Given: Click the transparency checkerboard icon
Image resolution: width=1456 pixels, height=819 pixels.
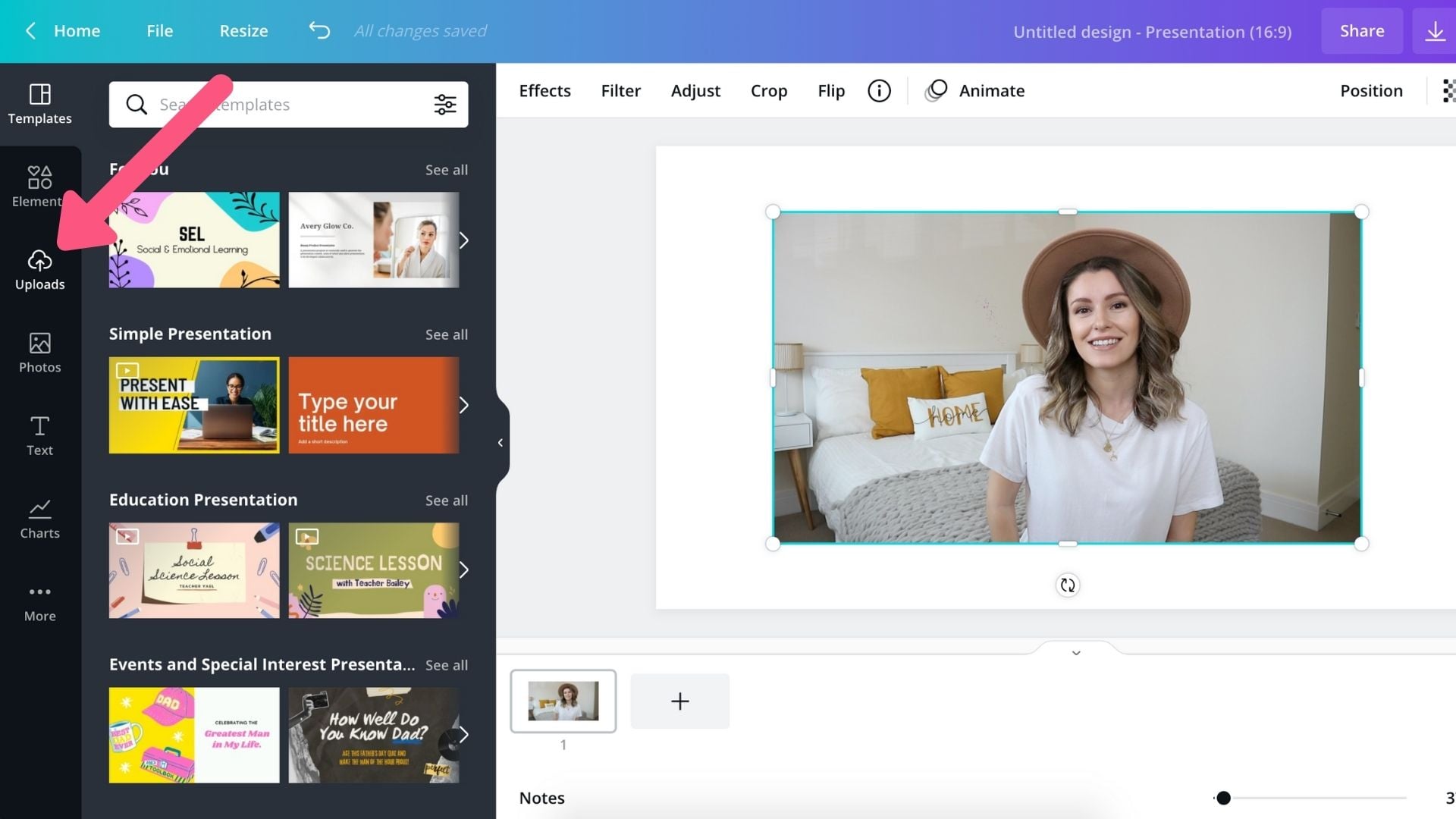Looking at the screenshot, I should point(1448,91).
